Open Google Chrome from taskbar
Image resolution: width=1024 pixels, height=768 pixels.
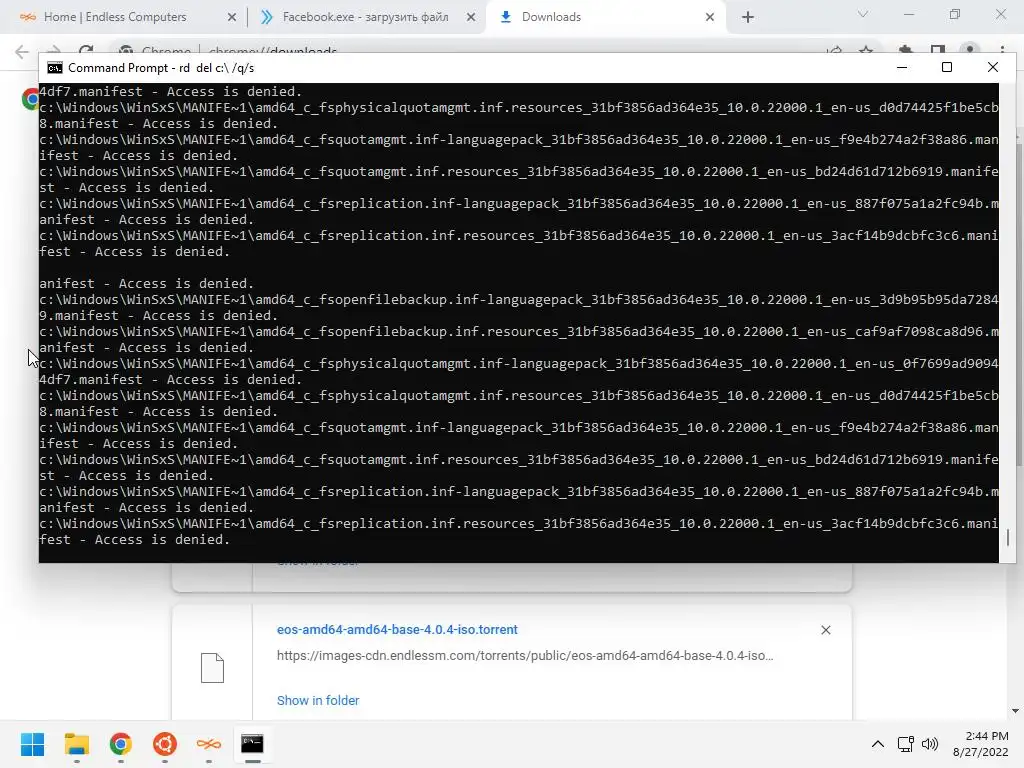point(121,744)
